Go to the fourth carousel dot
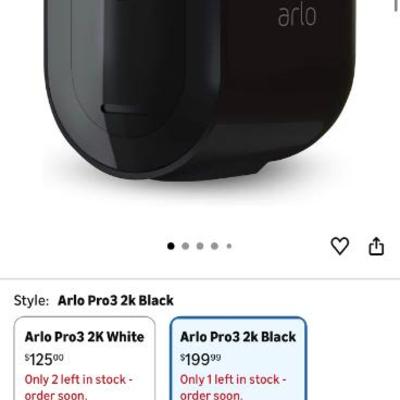Image resolution: width=400 pixels, height=400 pixels. coord(215,246)
